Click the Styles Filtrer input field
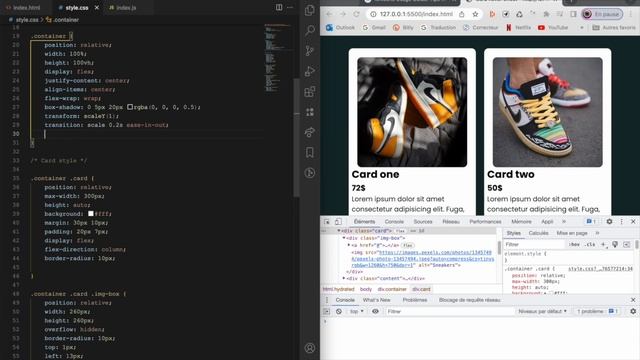Screen dimensions: 640x360 point(534,244)
